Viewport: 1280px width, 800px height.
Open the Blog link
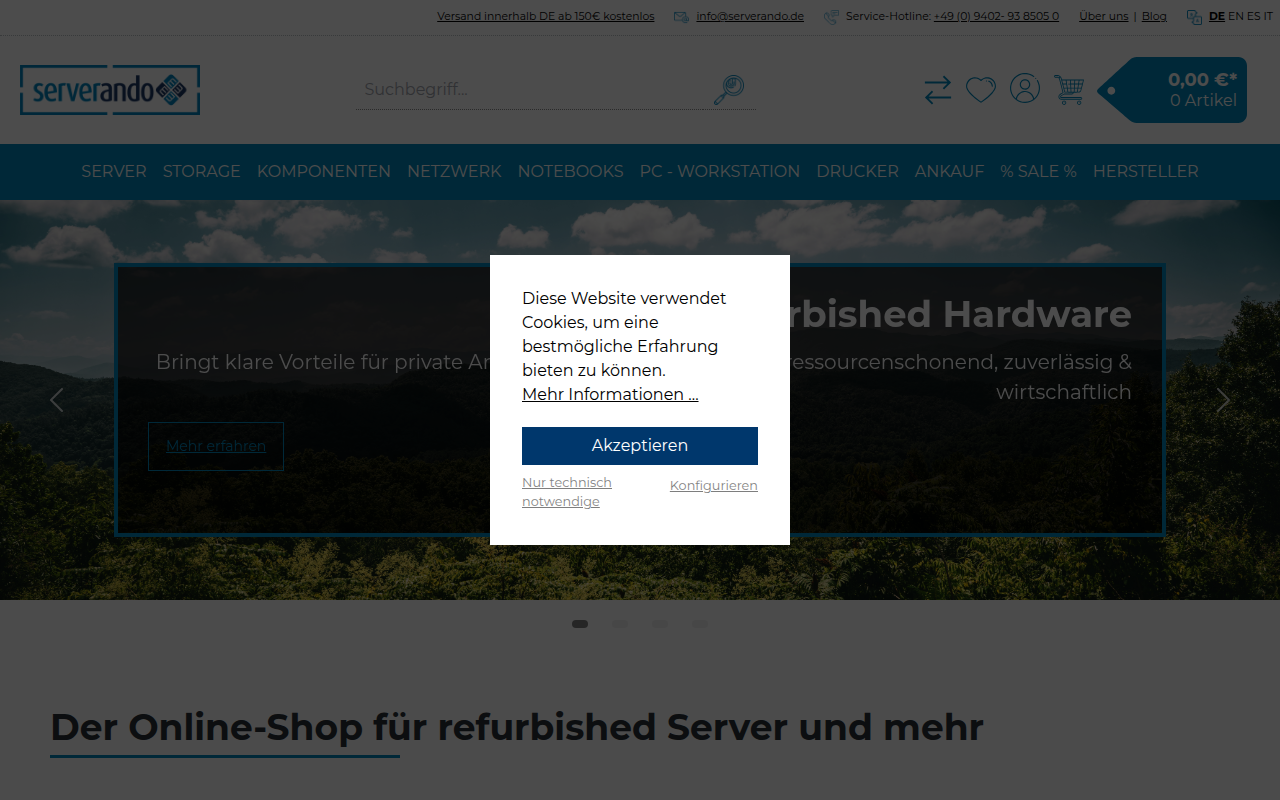tap(1154, 16)
